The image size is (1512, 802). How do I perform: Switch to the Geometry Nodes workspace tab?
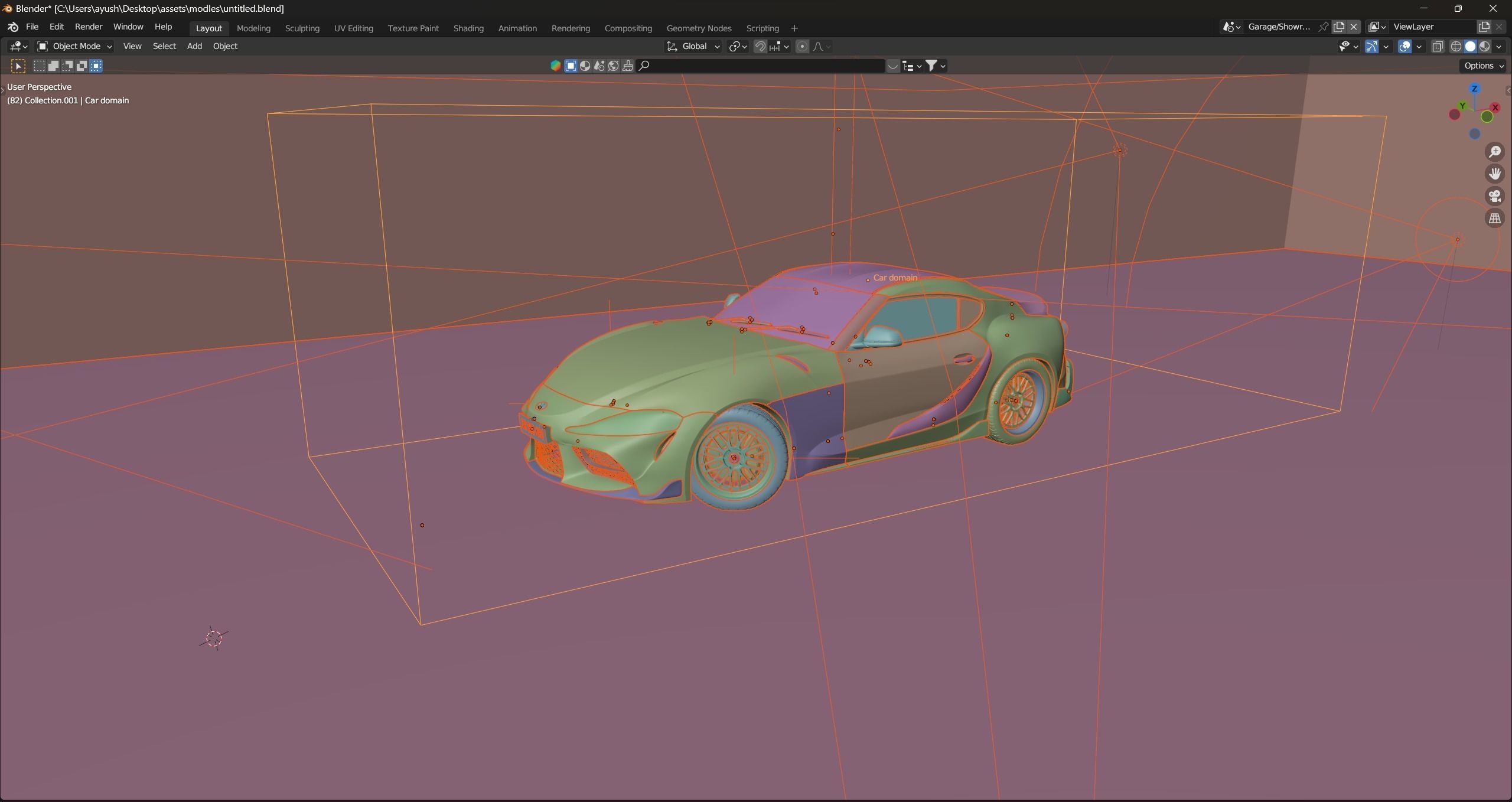tap(699, 28)
